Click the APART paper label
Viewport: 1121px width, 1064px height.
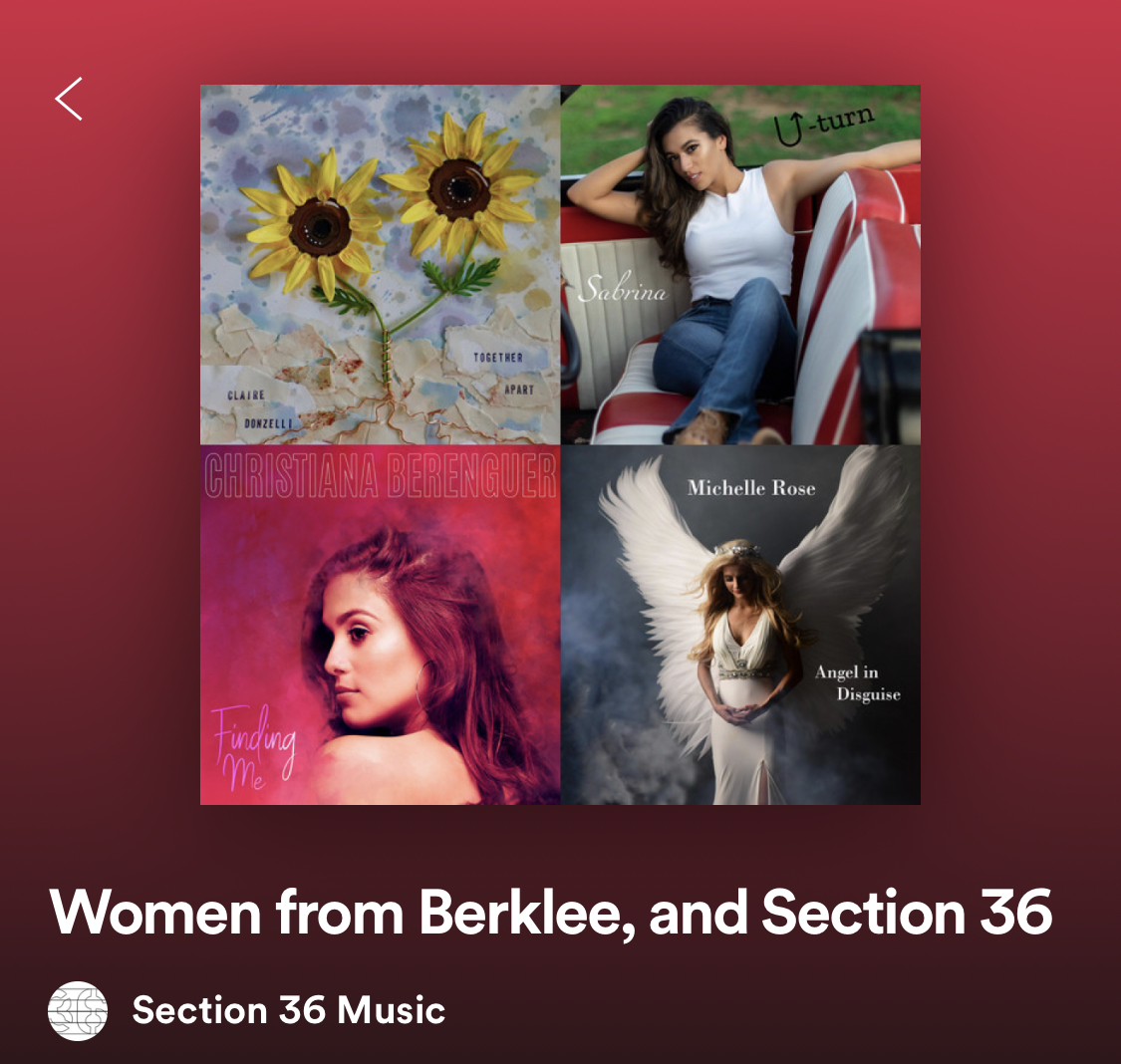pyautogui.click(x=519, y=390)
